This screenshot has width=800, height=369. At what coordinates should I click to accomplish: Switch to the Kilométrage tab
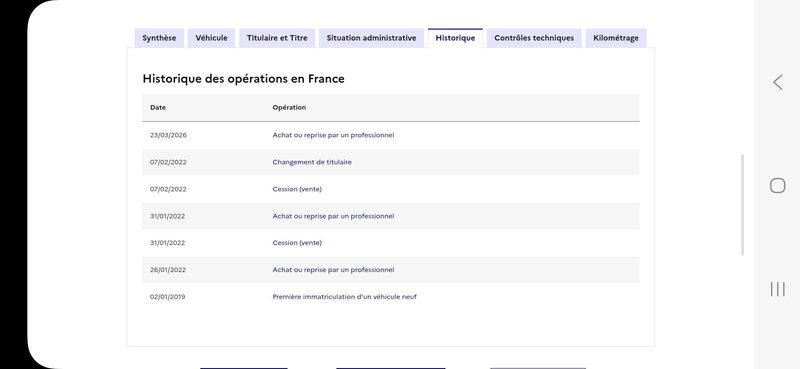(x=616, y=38)
